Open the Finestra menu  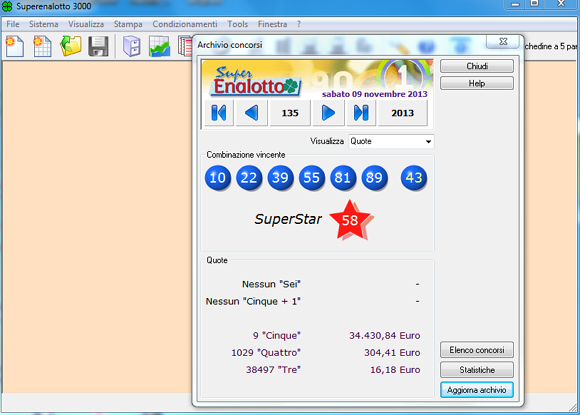[272, 24]
